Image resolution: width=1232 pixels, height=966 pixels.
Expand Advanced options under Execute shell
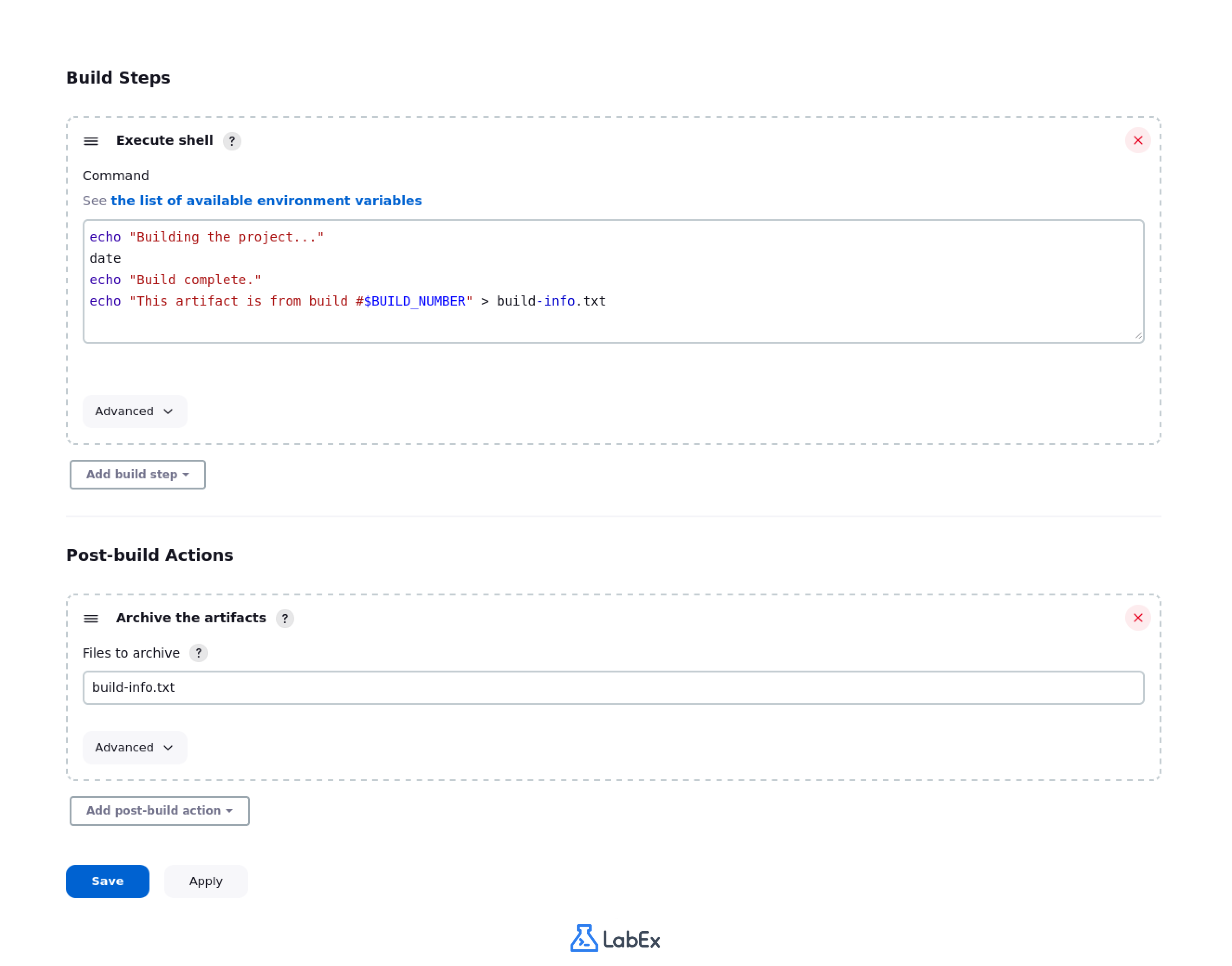135,411
